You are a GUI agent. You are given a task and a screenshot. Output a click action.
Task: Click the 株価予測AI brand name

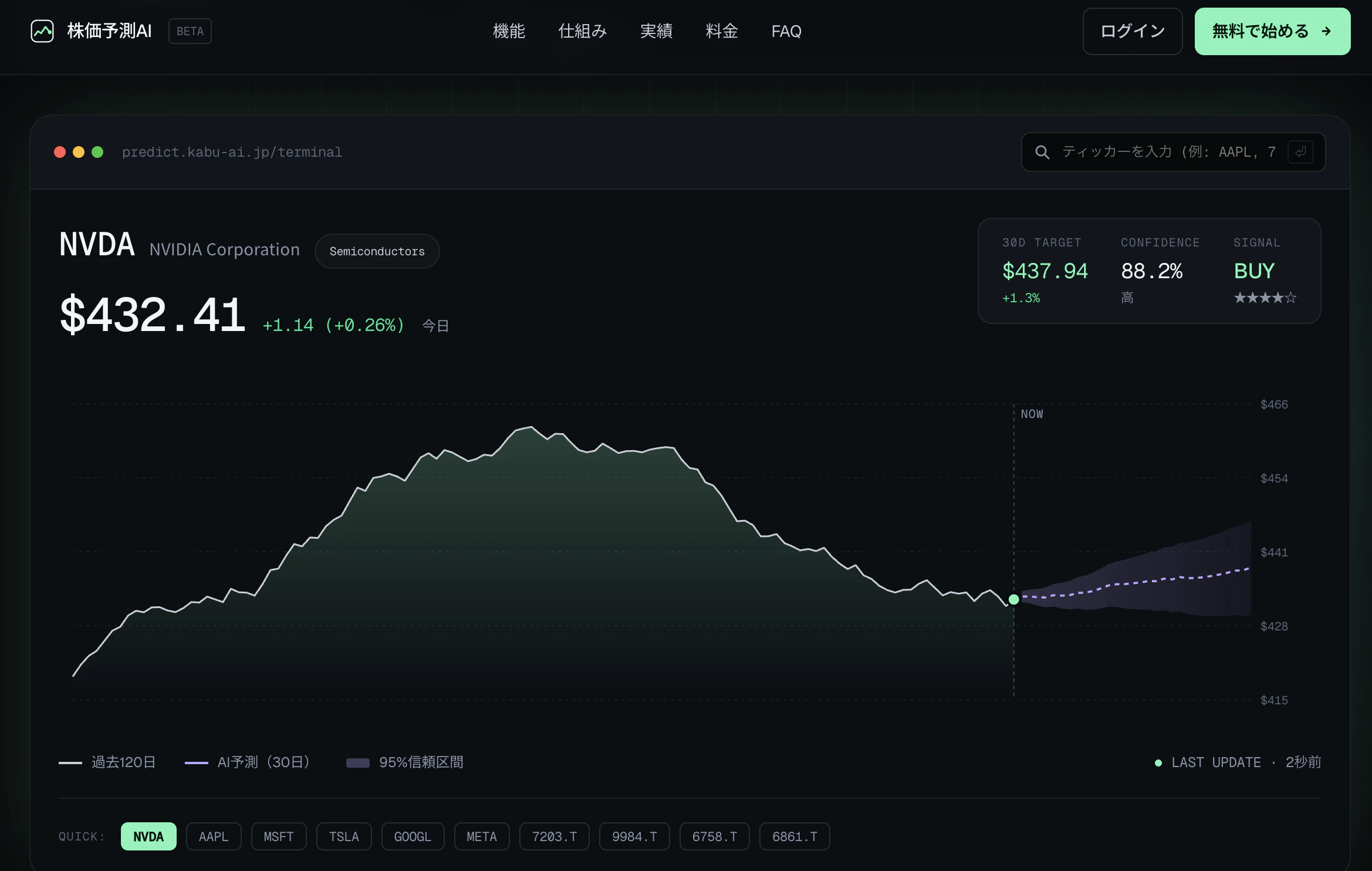pos(109,31)
